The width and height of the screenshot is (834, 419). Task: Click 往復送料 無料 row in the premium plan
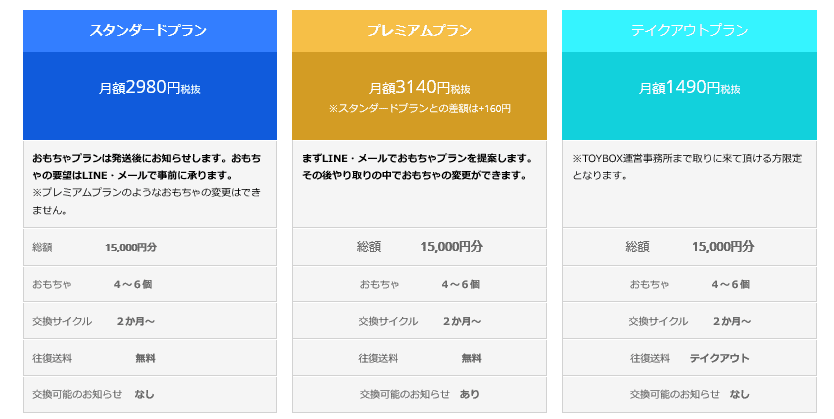coord(419,358)
